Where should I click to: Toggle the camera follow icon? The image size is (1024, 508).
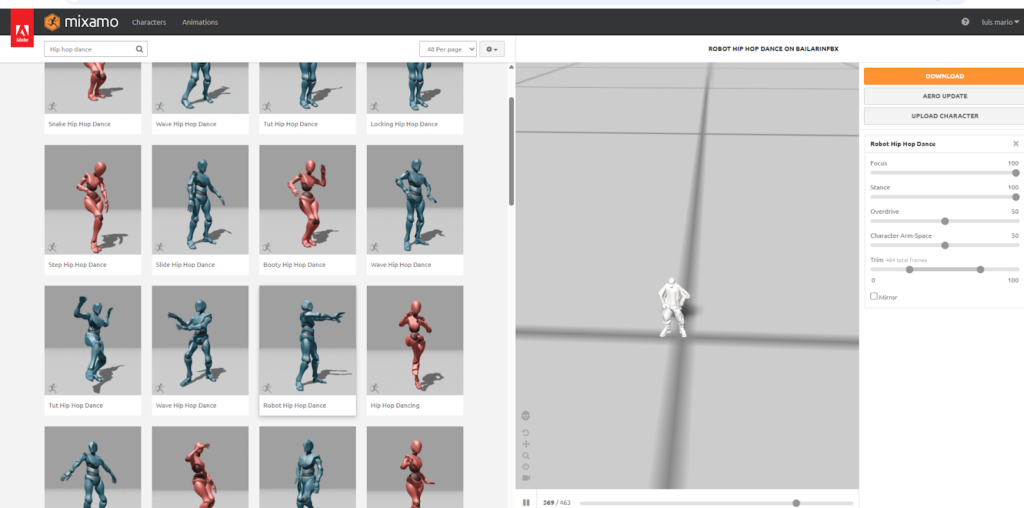click(x=526, y=478)
